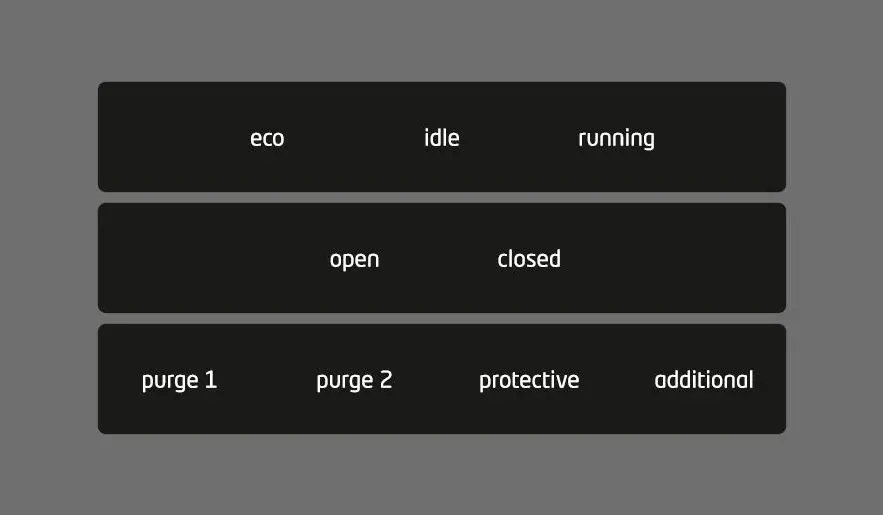Choose the protective option

pos(529,380)
